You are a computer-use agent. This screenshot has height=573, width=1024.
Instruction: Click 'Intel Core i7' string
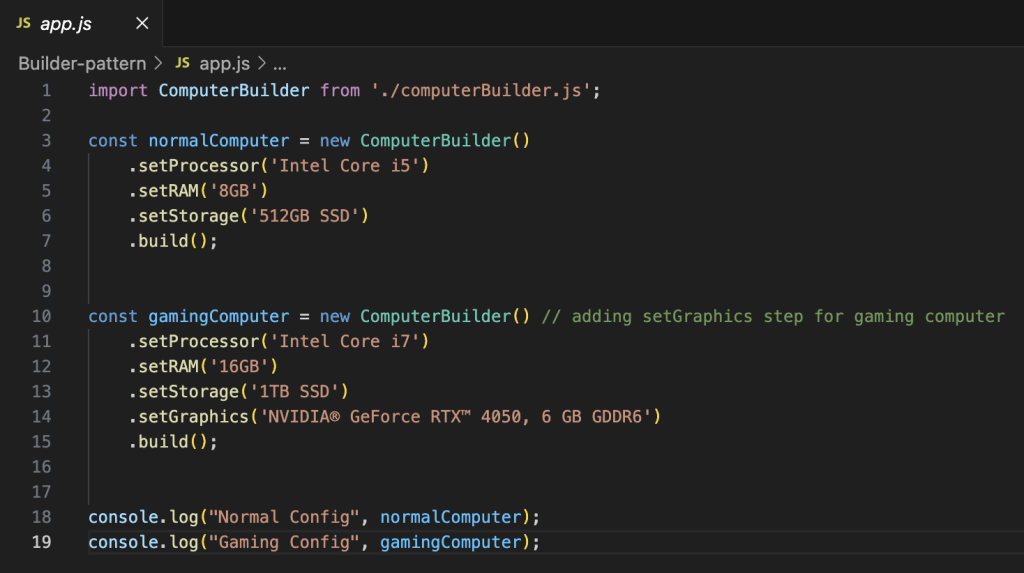pyautogui.click(x=345, y=341)
